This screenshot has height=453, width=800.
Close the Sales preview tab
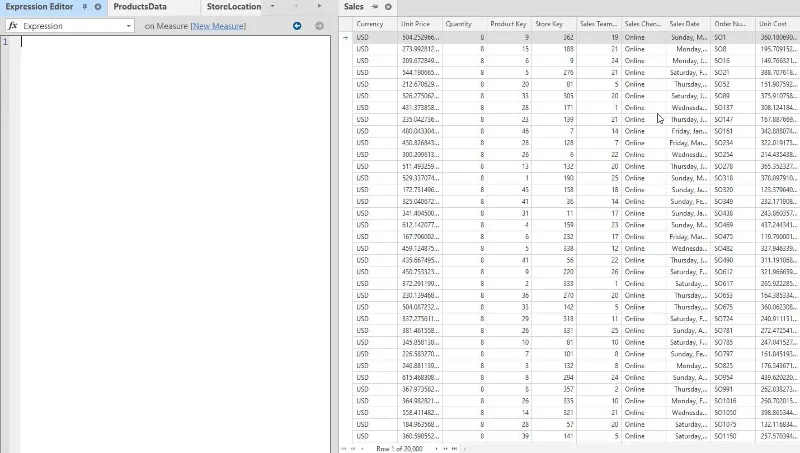(388, 7)
